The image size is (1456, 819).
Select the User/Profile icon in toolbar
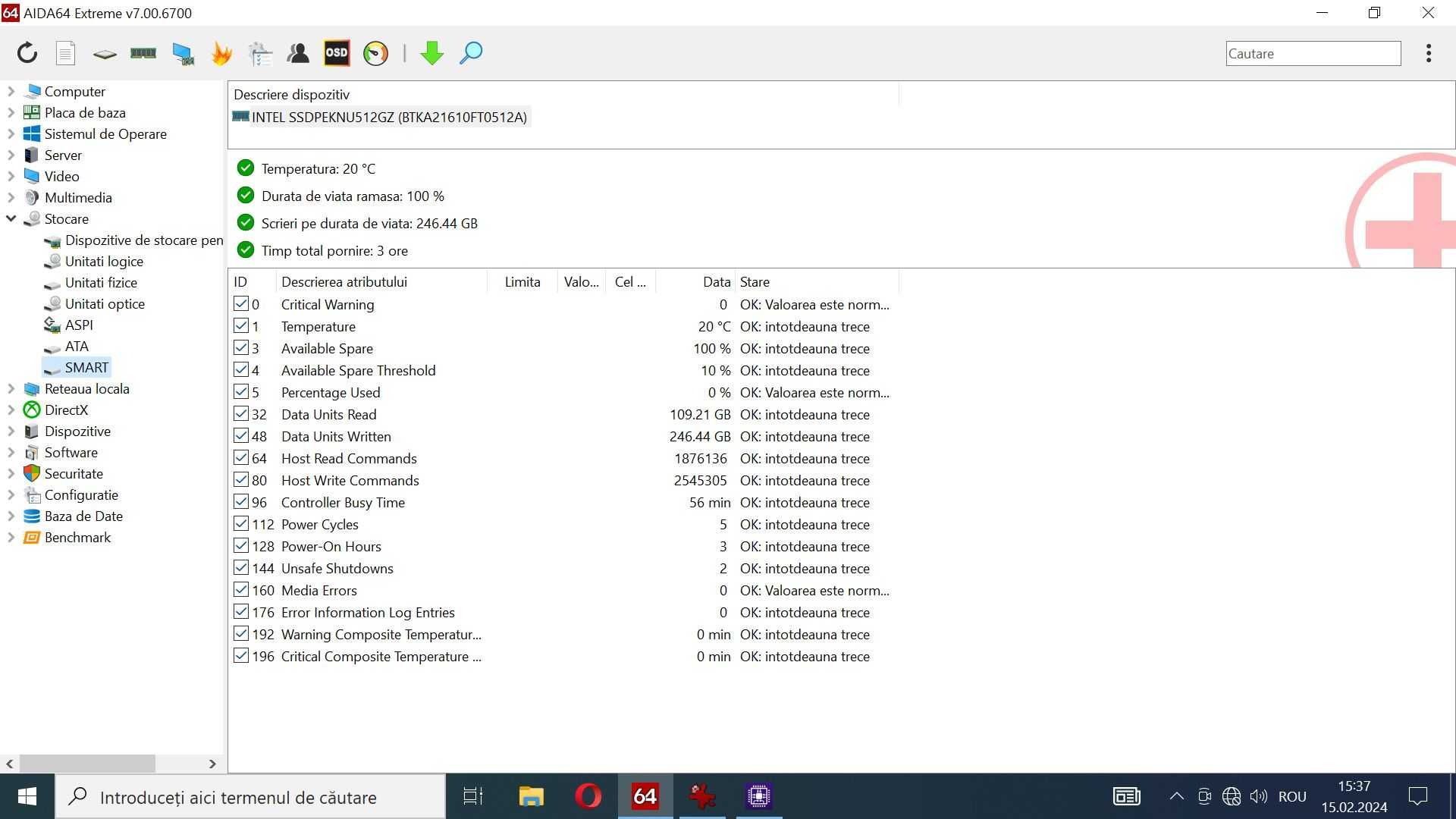(297, 52)
